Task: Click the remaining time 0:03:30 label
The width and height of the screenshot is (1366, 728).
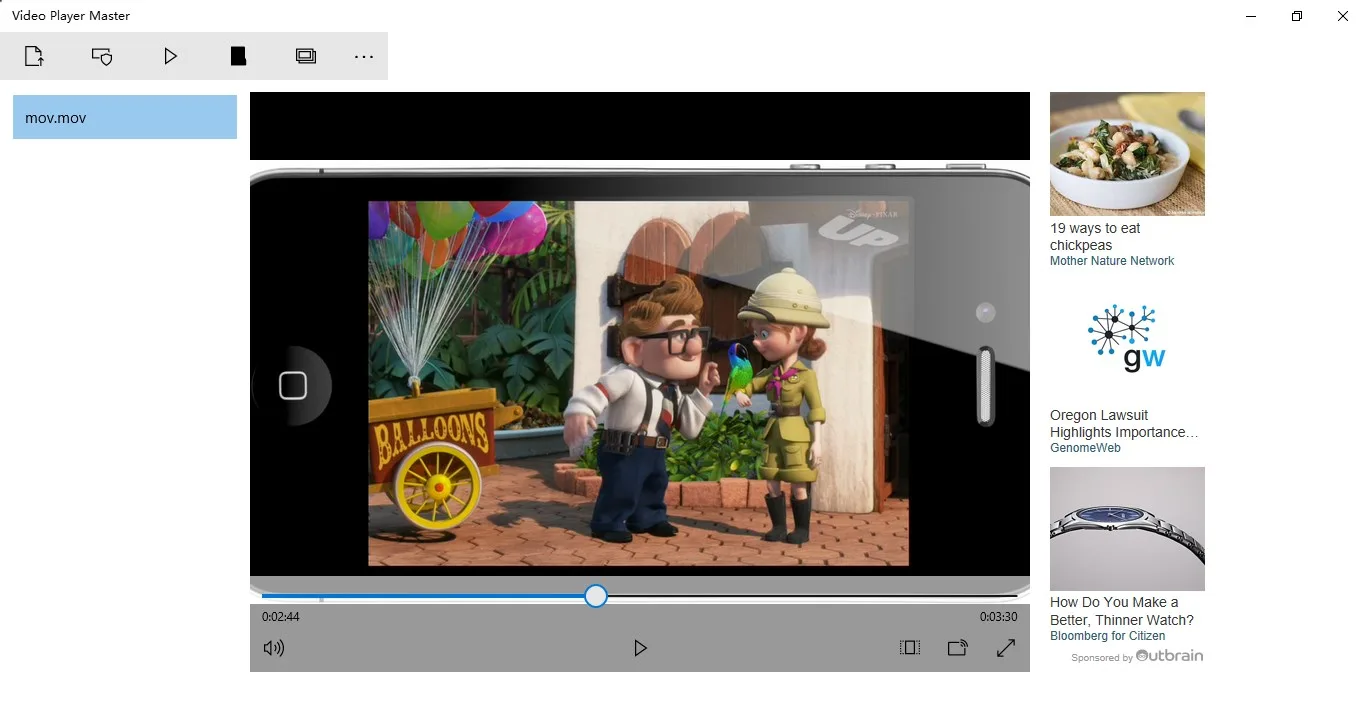Action: pyautogui.click(x=999, y=617)
